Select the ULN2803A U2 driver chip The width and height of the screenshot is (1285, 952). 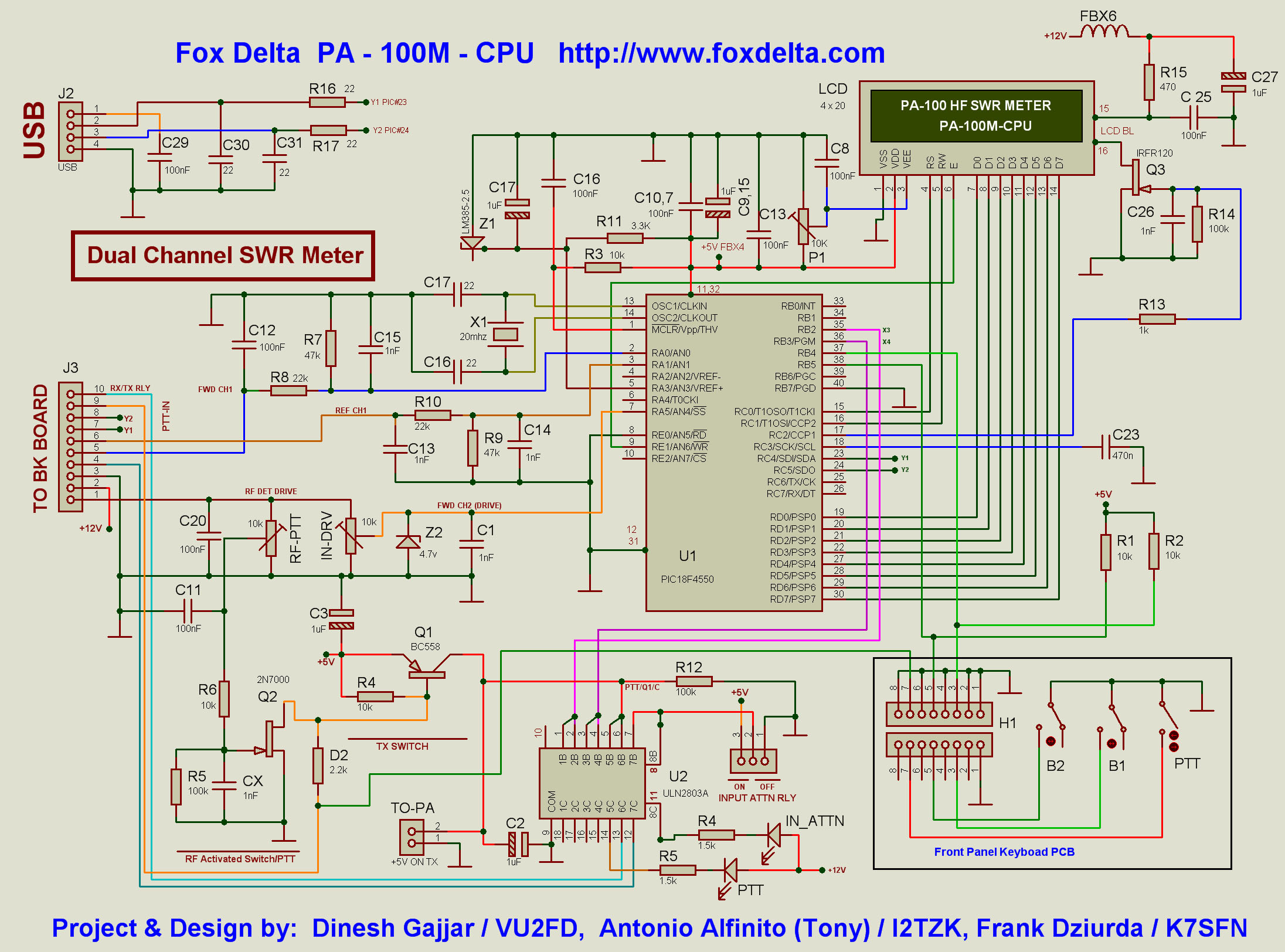click(592, 784)
